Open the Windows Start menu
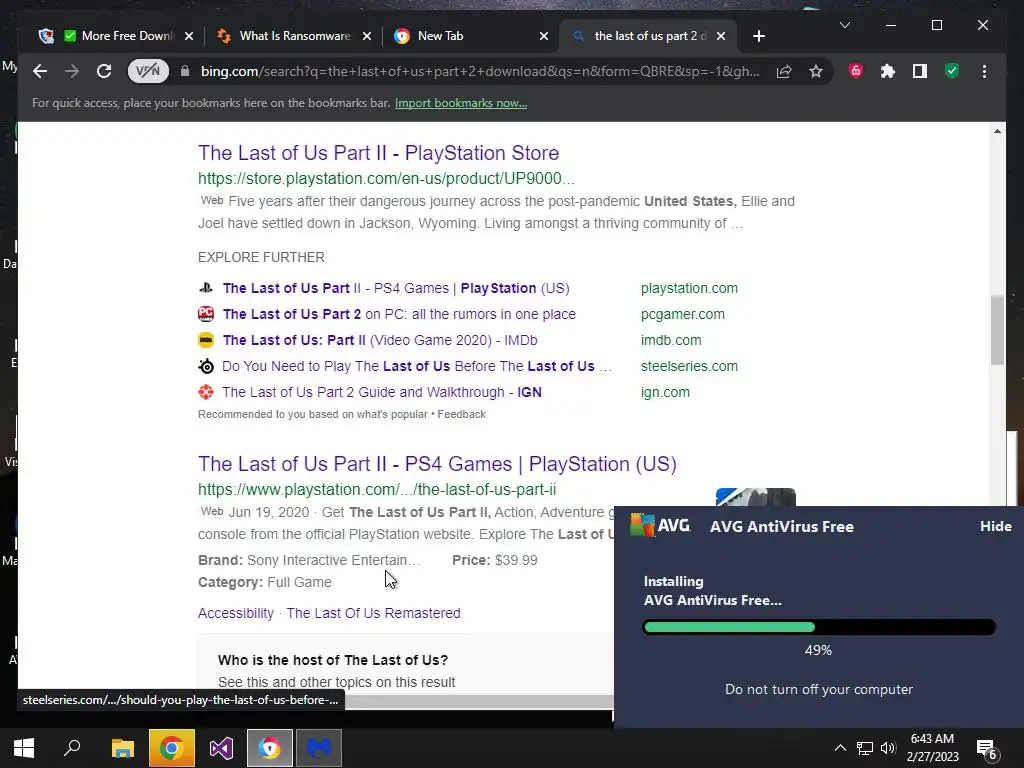 (24, 748)
